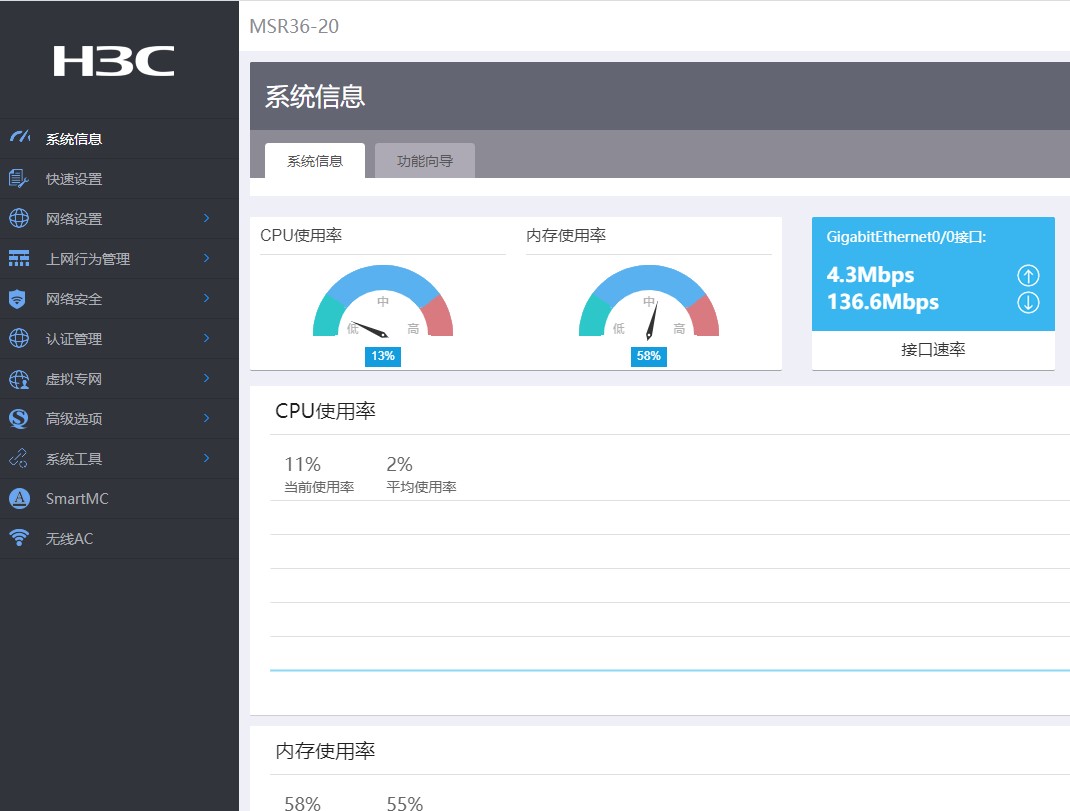Screen dimensions: 1070x811
Task: Open 快速设置 in the sidebar menu
Action: [119, 179]
